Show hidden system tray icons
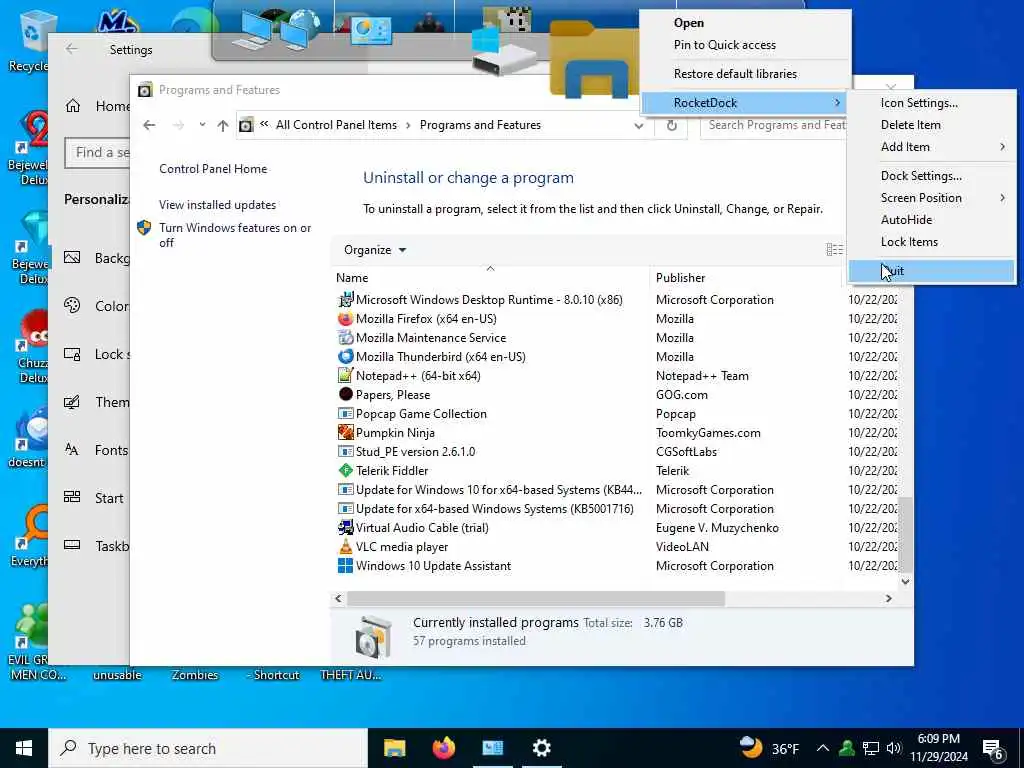The image size is (1024, 768). pos(823,748)
